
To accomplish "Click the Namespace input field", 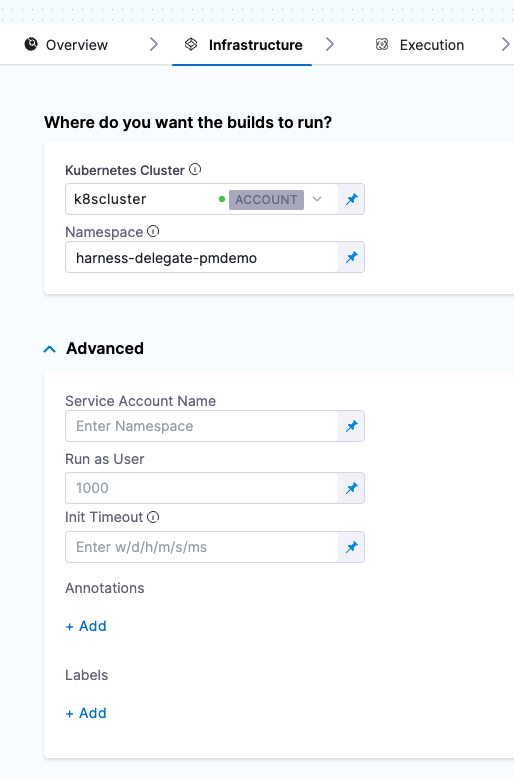I will click(x=201, y=257).
